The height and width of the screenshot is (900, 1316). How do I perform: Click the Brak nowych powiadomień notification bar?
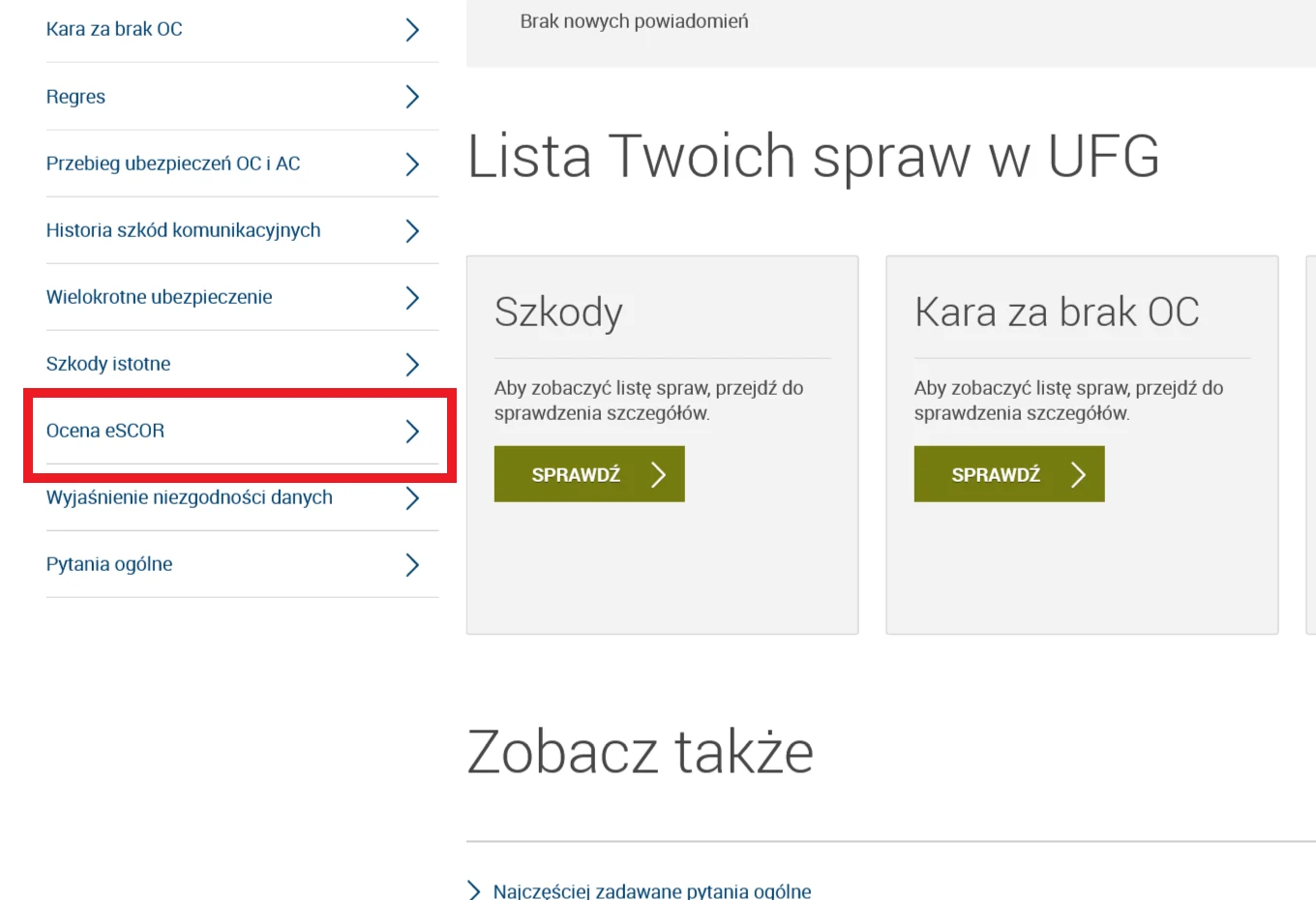click(x=634, y=20)
